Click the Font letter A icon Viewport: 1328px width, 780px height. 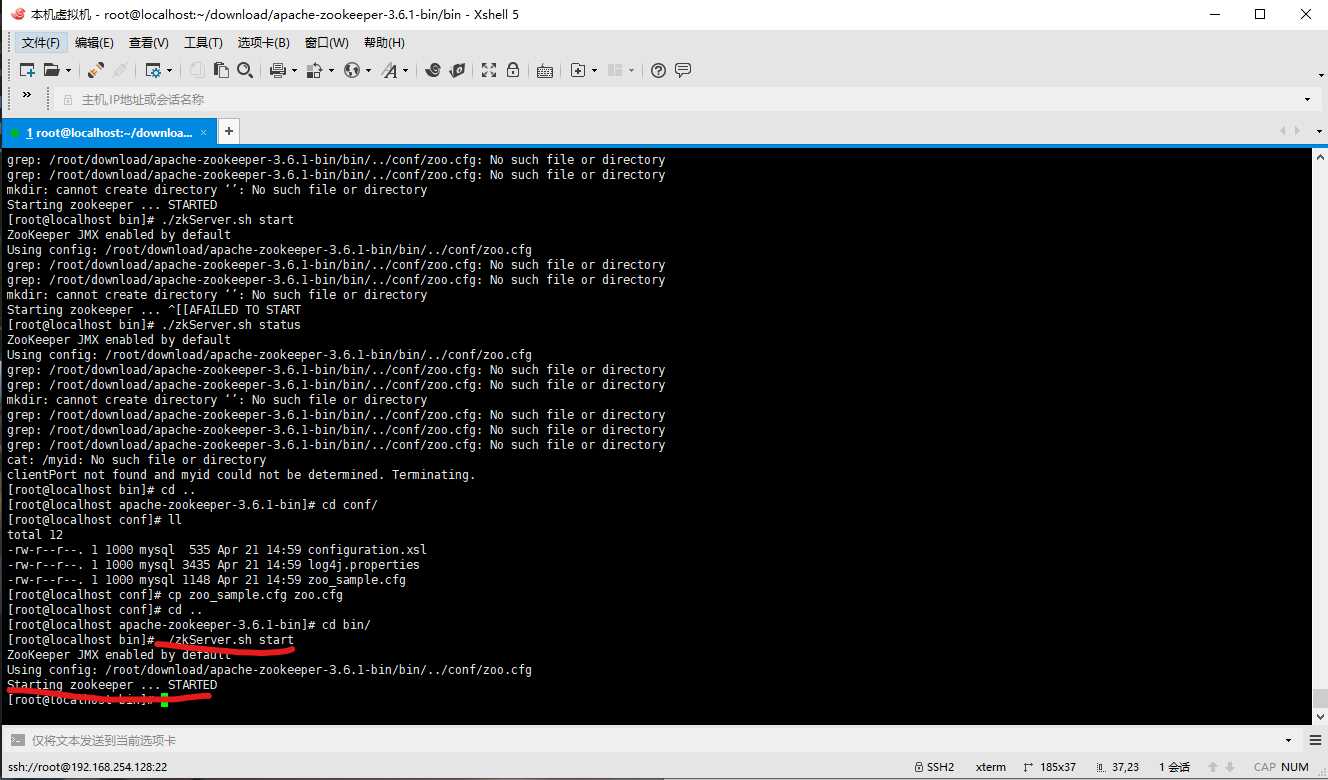coord(390,70)
